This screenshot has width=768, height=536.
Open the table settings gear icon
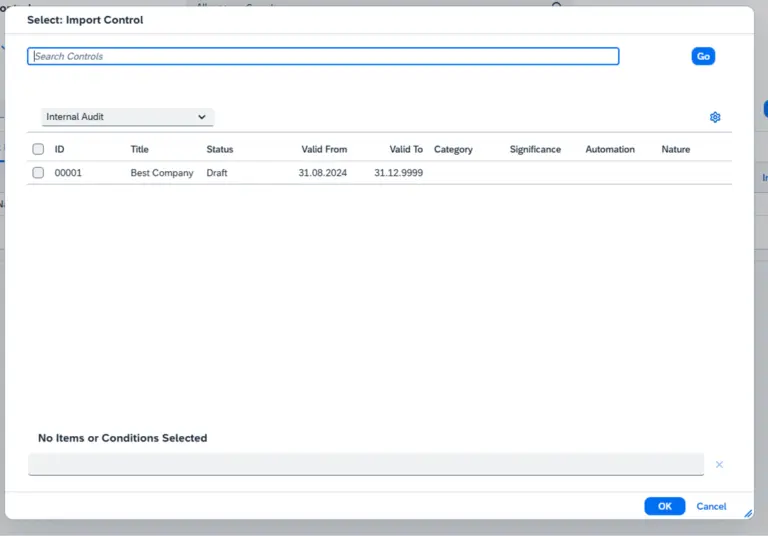[715, 117]
